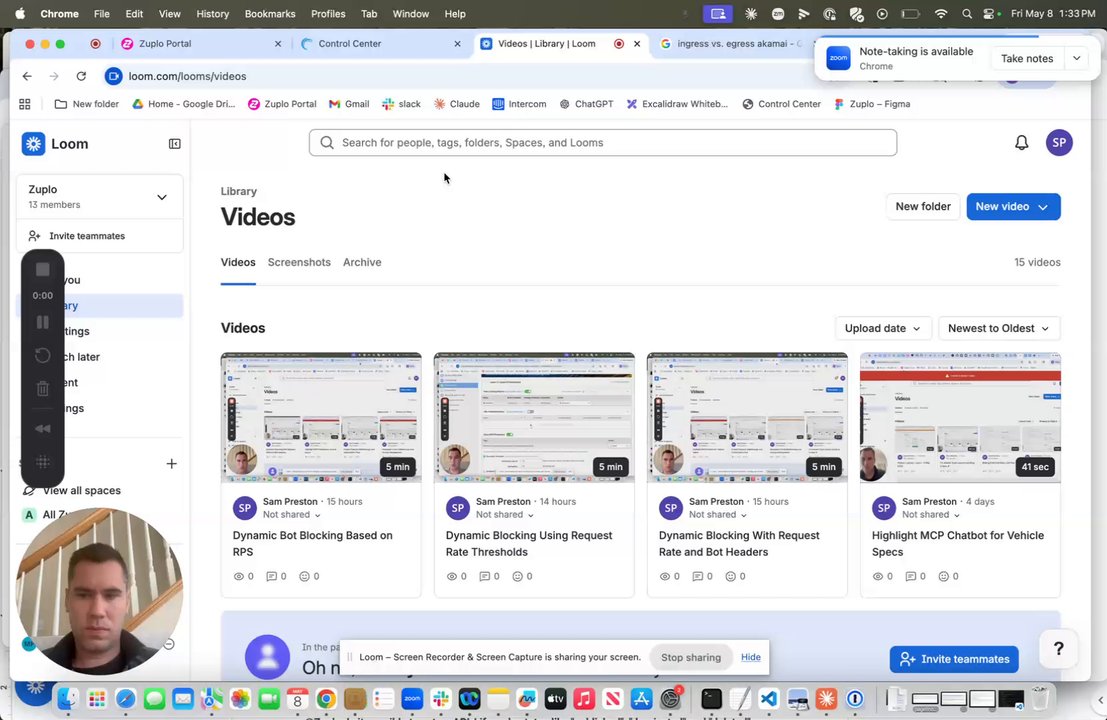Viewport: 1107px width, 720px height.
Task: Click the Library breadcrumb text
Action: pos(239,191)
